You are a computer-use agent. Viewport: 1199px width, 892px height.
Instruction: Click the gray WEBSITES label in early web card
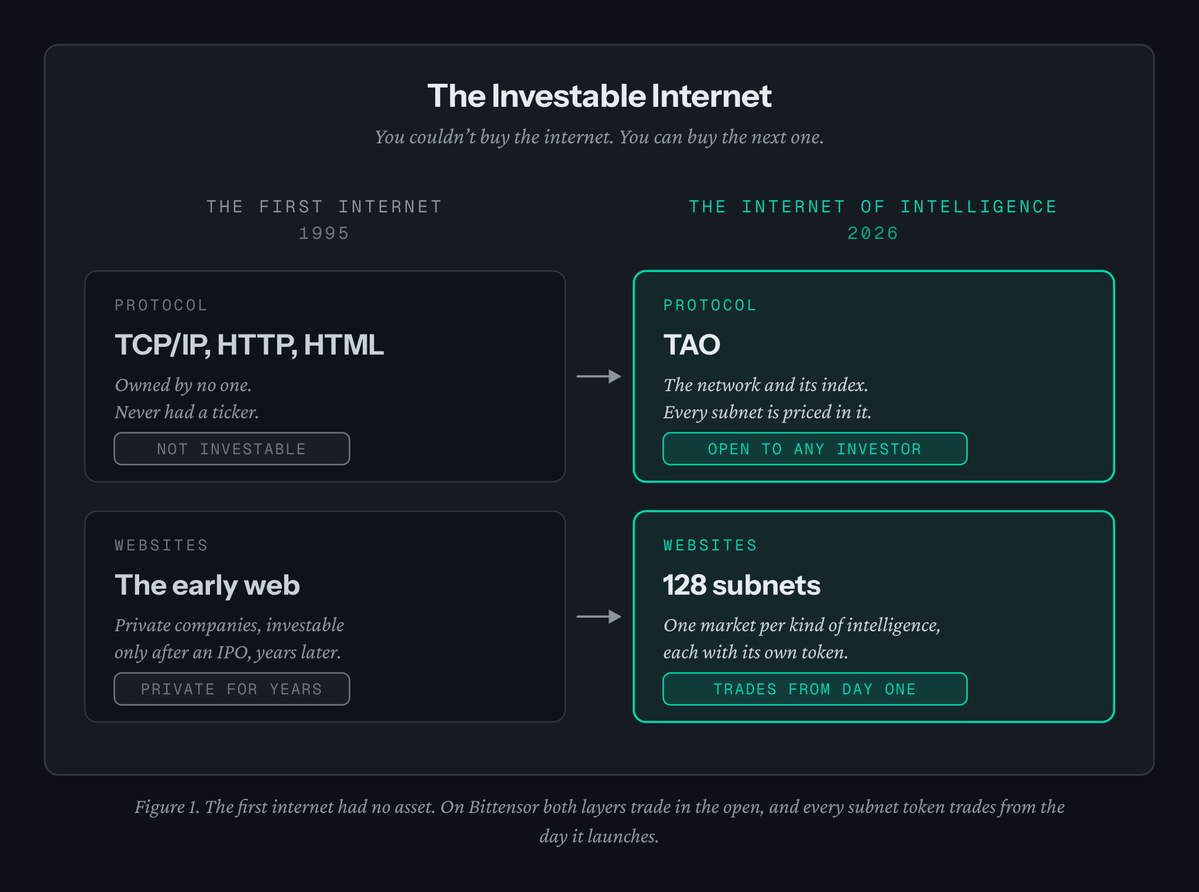(161, 545)
